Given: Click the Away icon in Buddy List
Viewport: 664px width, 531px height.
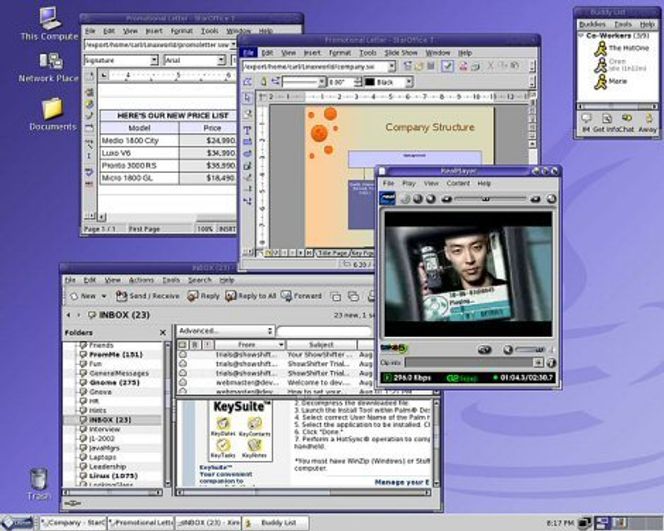Looking at the screenshot, I should pyautogui.click(x=649, y=119).
